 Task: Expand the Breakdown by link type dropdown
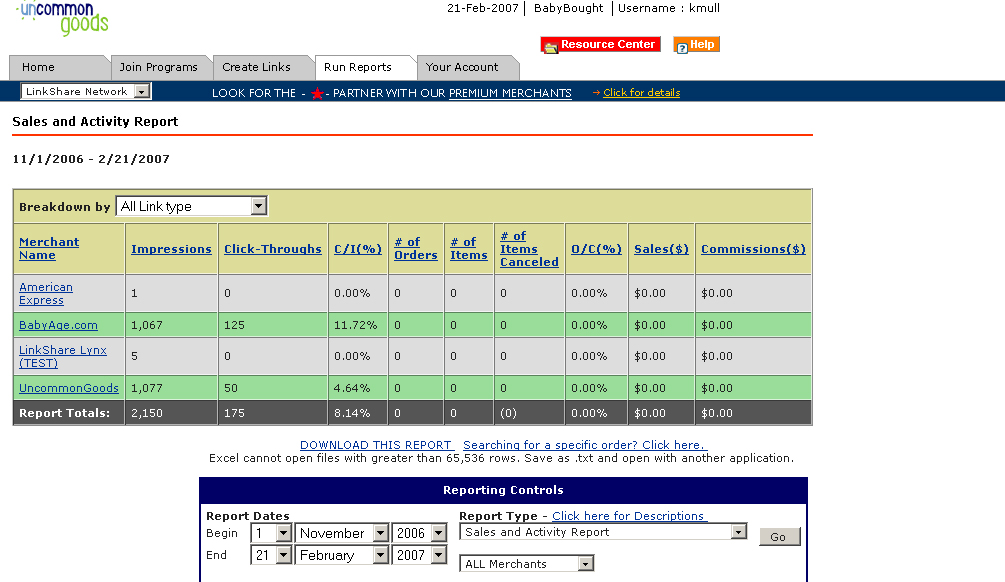[192, 206]
